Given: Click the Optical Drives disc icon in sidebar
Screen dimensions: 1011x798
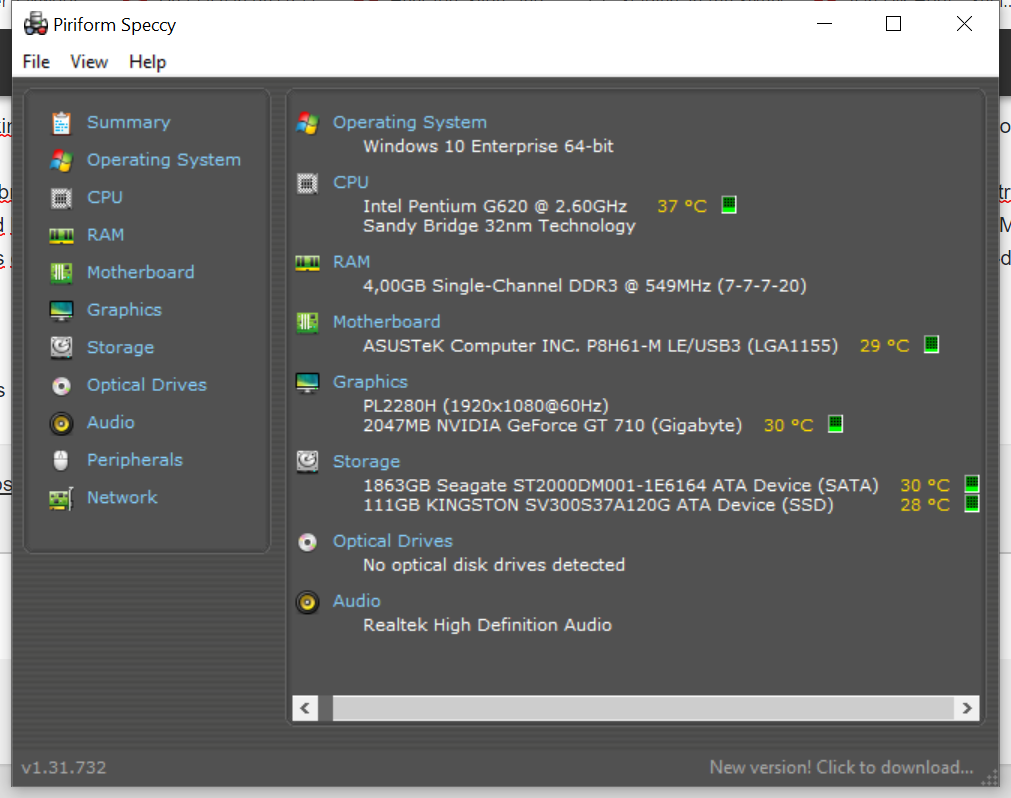Looking at the screenshot, I should point(61,385).
